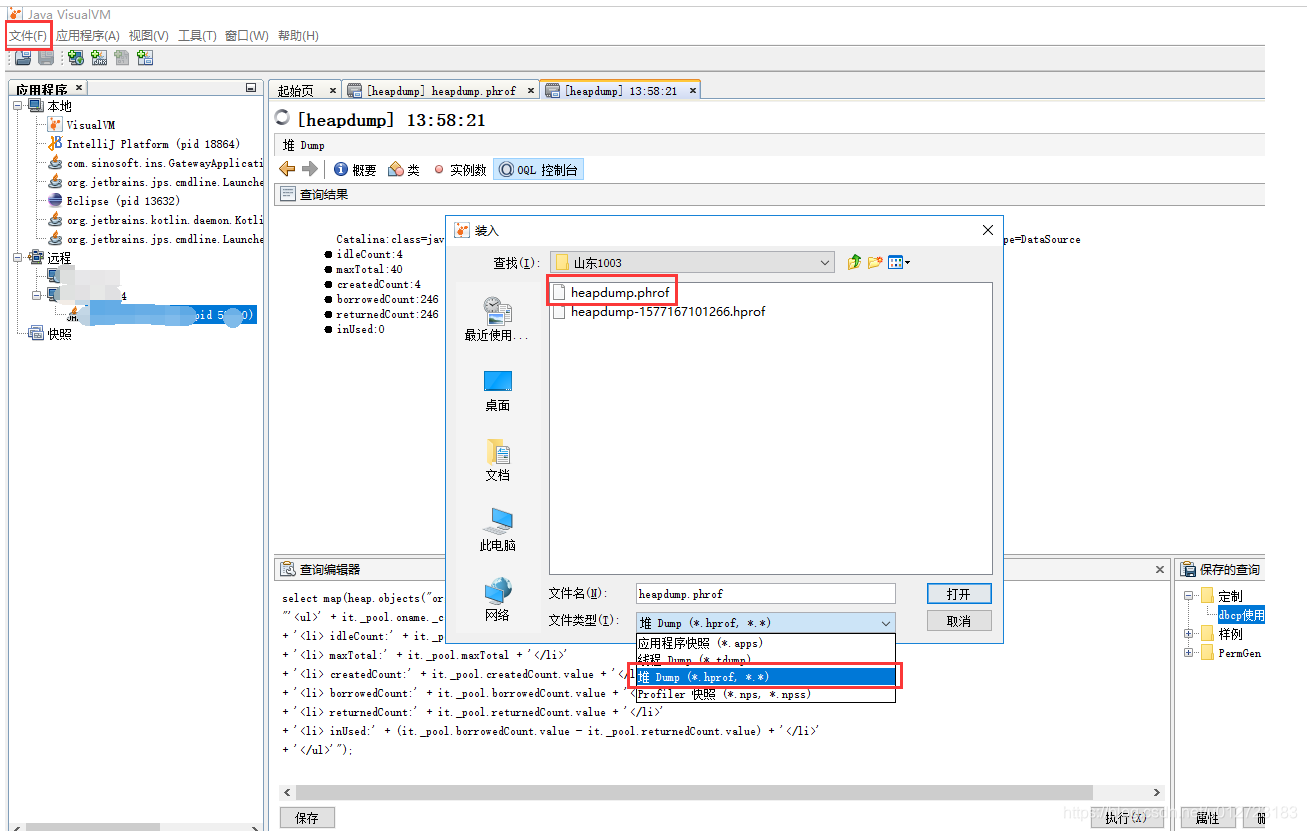Collapse the 本地 tree node
Screen dimensions: 1307x831
pyautogui.click(x=18, y=106)
